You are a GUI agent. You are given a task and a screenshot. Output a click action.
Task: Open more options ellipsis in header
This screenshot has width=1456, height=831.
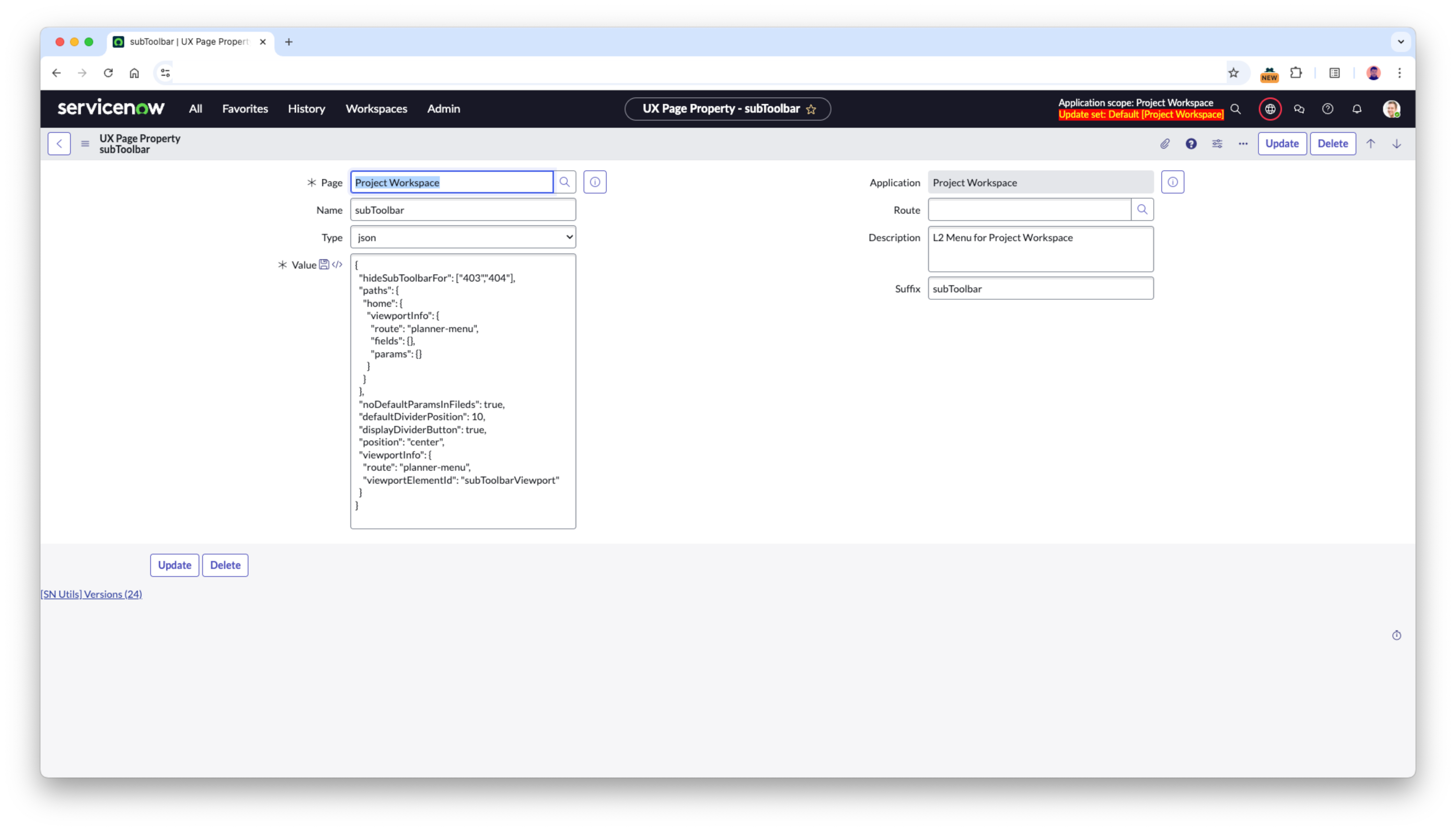coord(1243,144)
